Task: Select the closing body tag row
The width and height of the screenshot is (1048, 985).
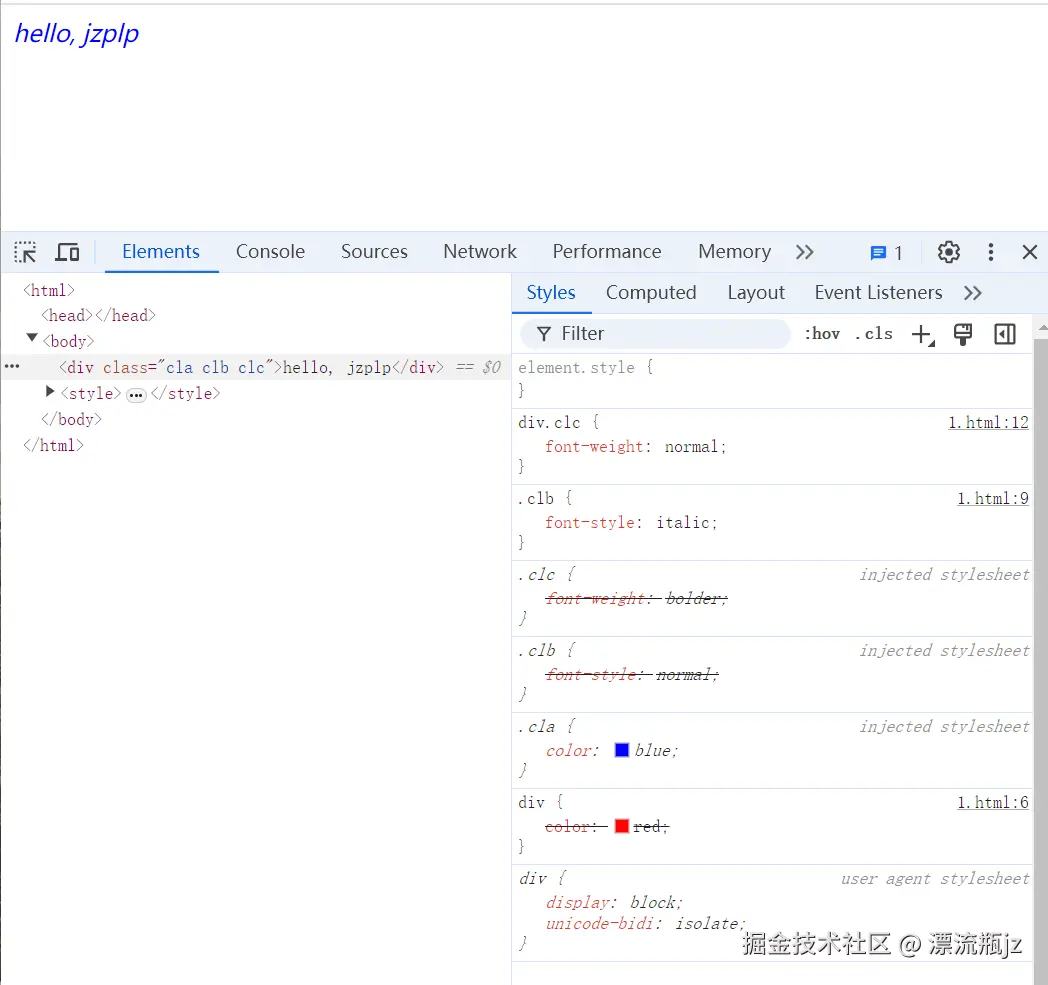Action: 72,420
